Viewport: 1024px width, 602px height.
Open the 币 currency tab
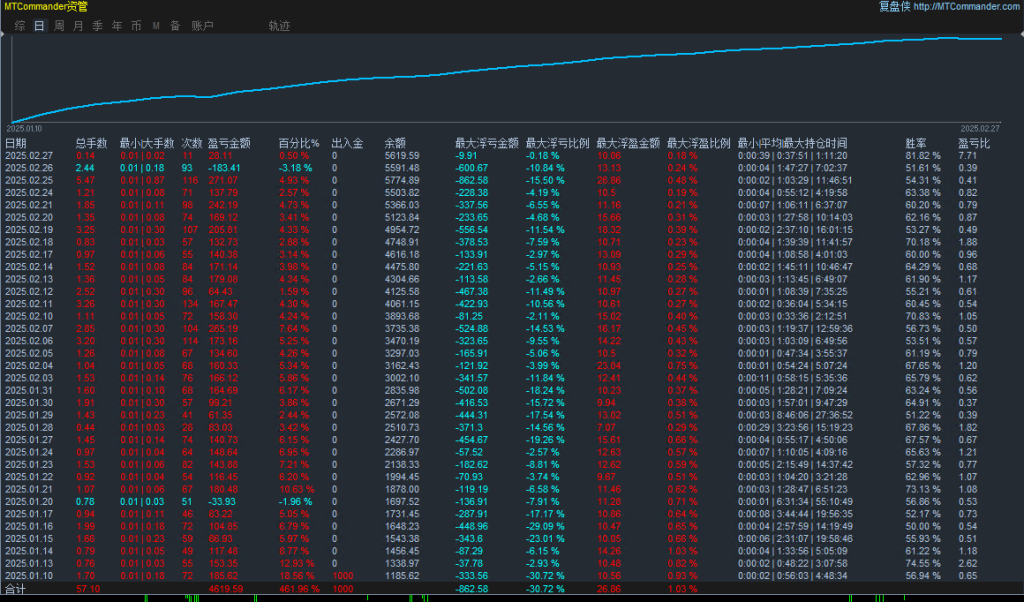136,25
